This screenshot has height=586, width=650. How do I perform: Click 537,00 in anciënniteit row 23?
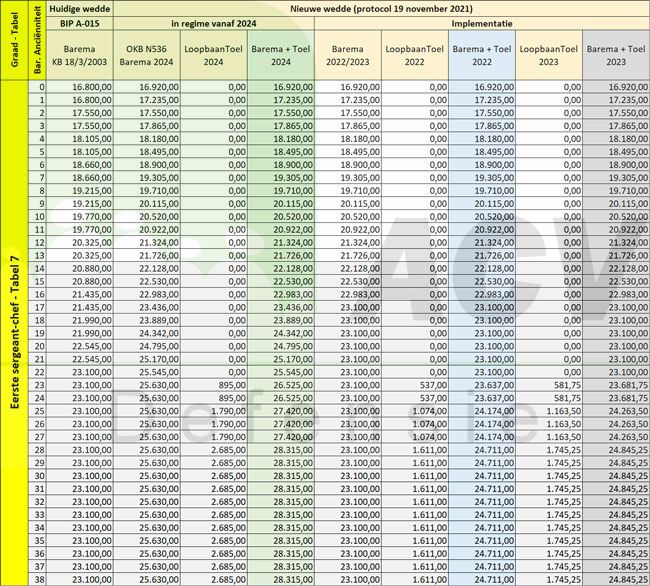[x=415, y=385]
